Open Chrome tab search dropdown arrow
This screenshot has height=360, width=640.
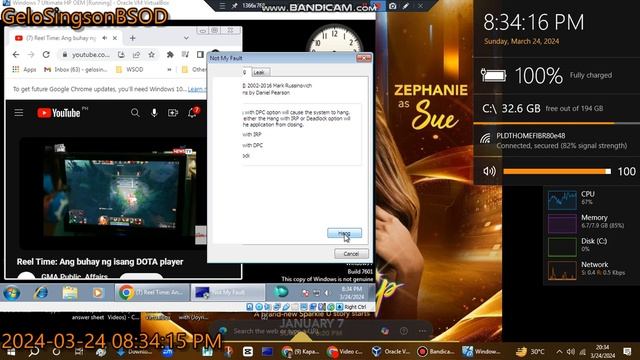[186, 38]
